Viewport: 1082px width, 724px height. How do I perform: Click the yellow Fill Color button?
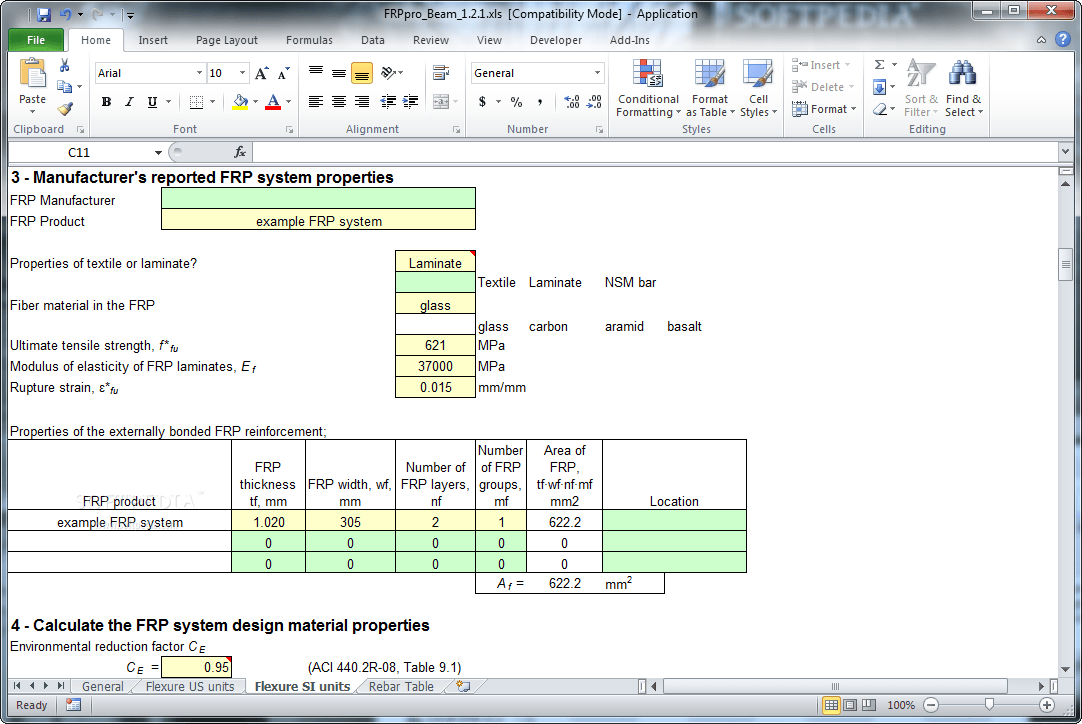point(240,102)
